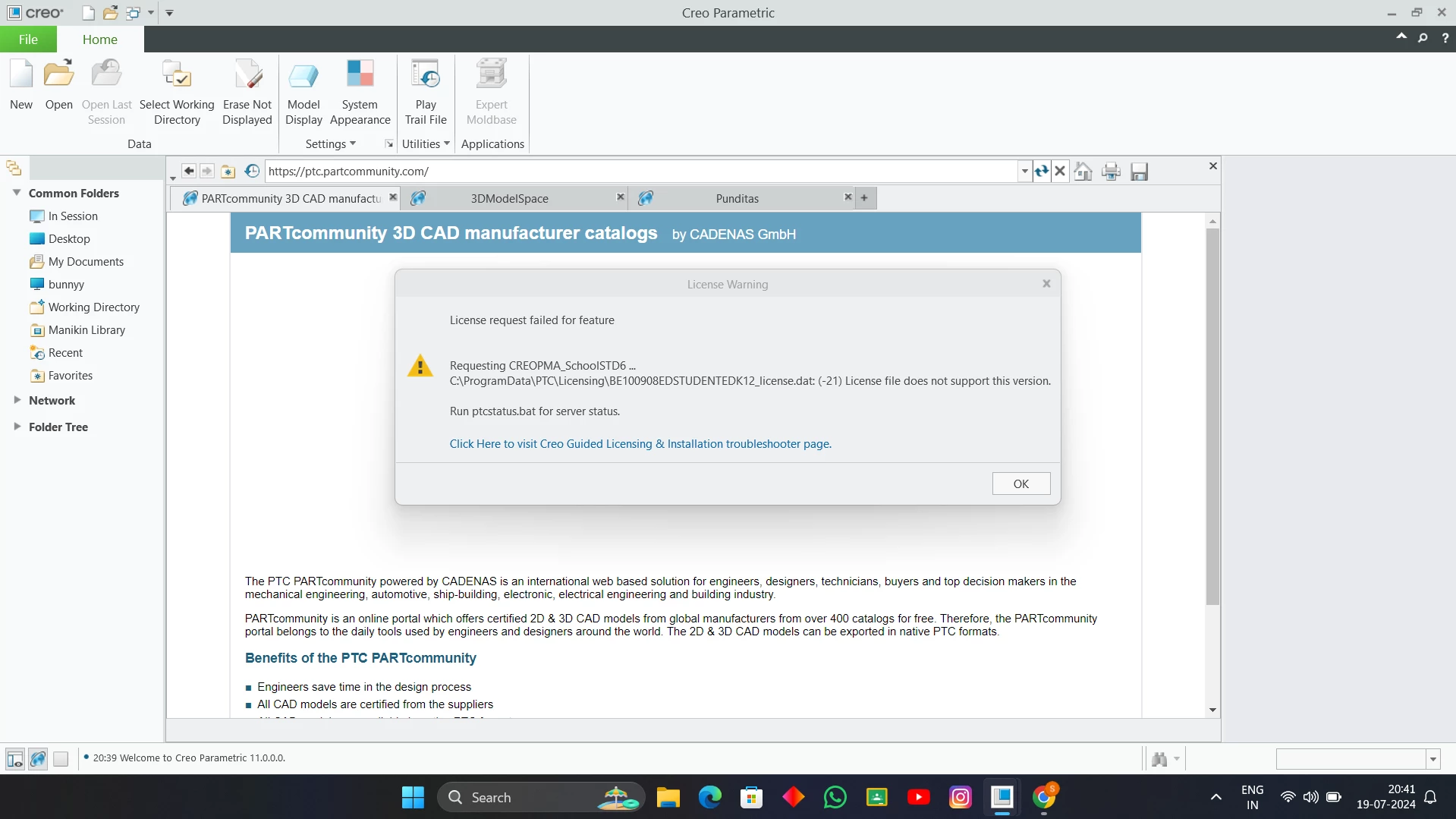The width and height of the screenshot is (1456, 819).
Task: Close the embedded browser panel
Action: point(1213,165)
